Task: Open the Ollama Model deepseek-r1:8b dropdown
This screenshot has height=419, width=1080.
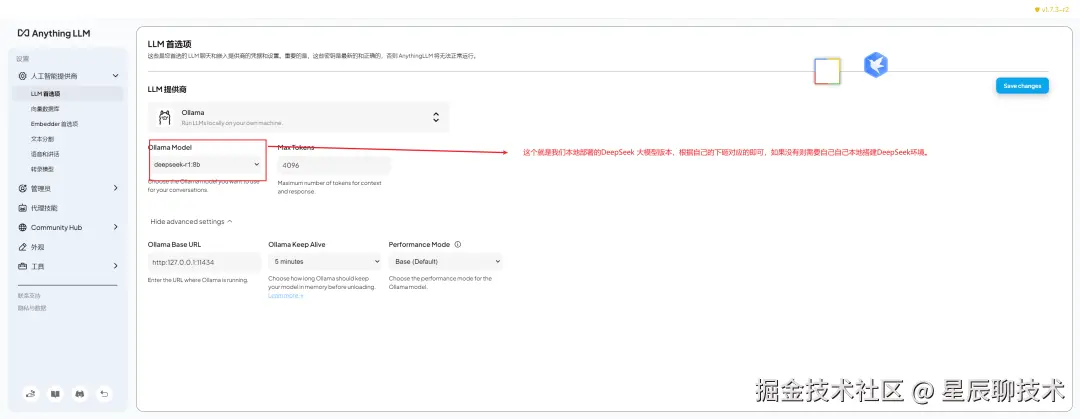Action: 207,165
